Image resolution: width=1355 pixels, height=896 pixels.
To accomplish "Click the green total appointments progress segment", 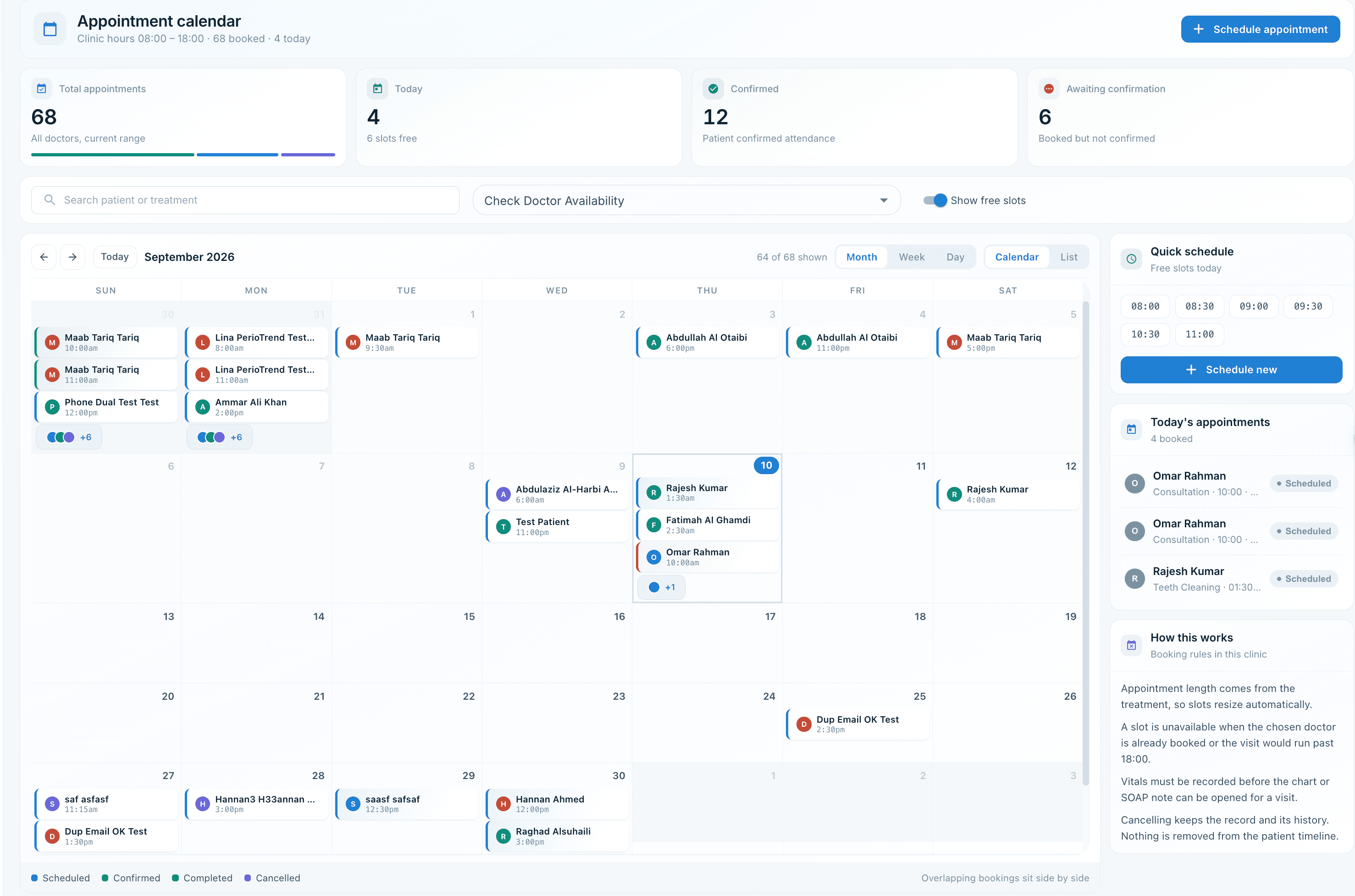I will click(x=112, y=154).
